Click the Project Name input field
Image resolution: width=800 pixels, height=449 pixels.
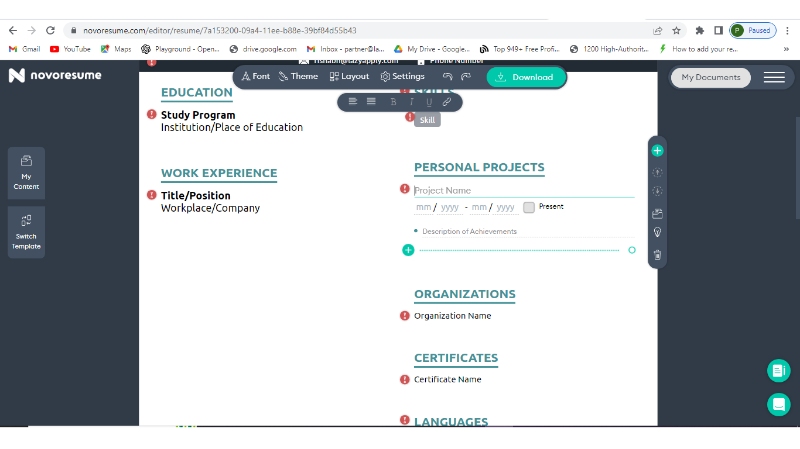520,190
